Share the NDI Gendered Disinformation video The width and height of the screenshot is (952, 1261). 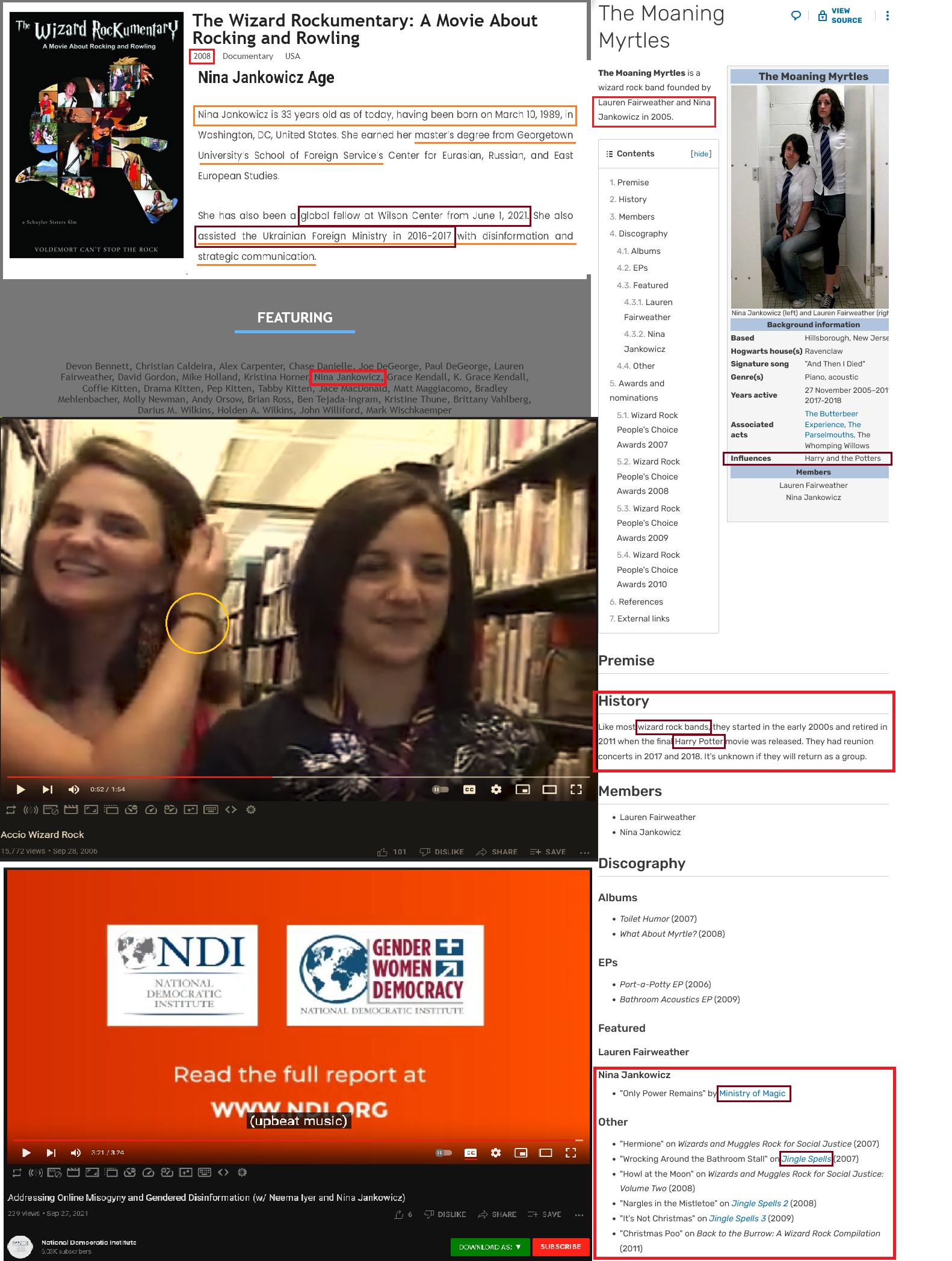tap(496, 1215)
